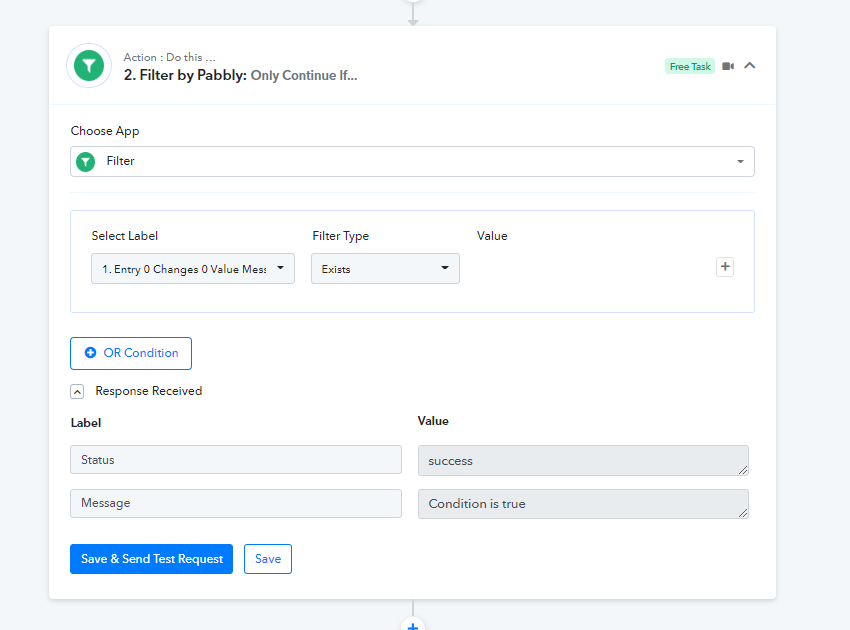Click the Status label field

pyautogui.click(x=236, y=460)
